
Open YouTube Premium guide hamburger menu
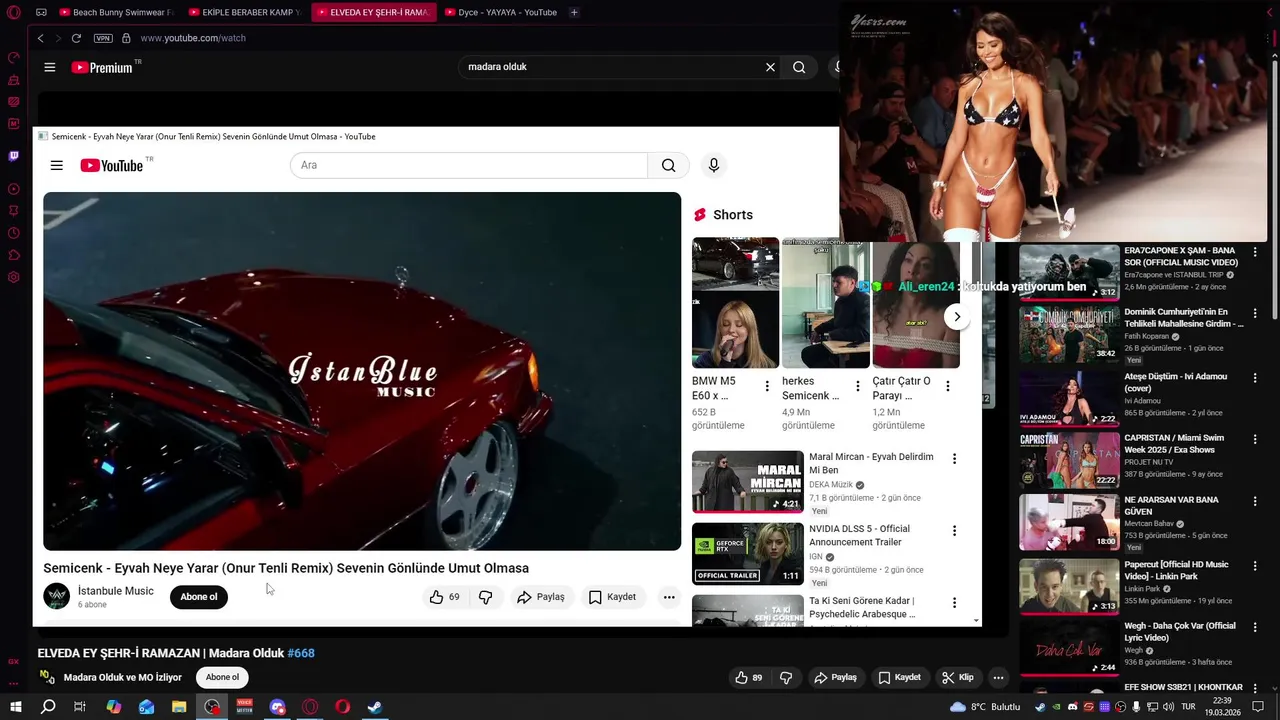tap(50, 67)
